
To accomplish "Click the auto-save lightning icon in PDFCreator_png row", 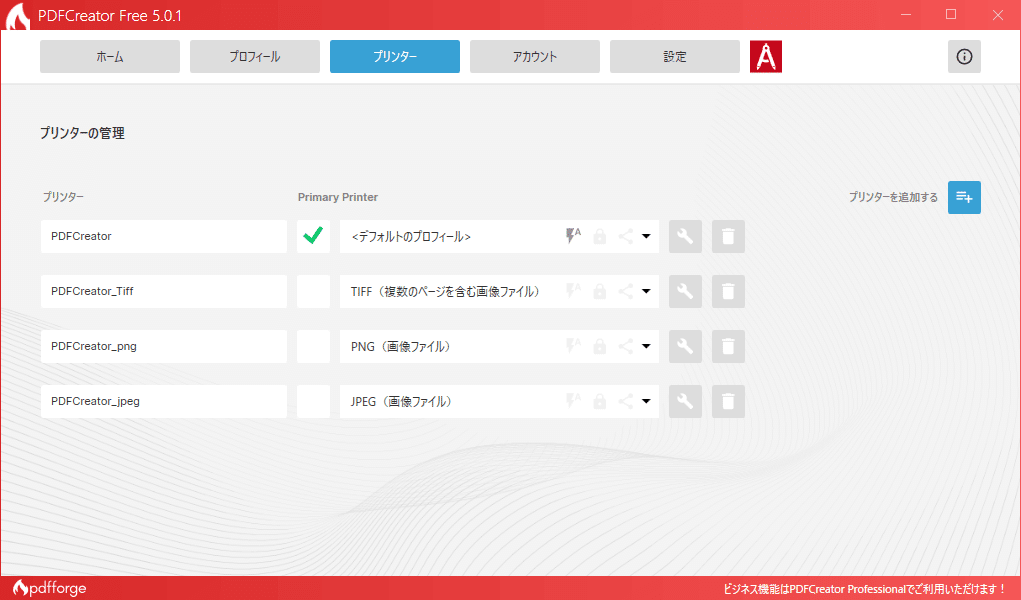I will [573, 346].
